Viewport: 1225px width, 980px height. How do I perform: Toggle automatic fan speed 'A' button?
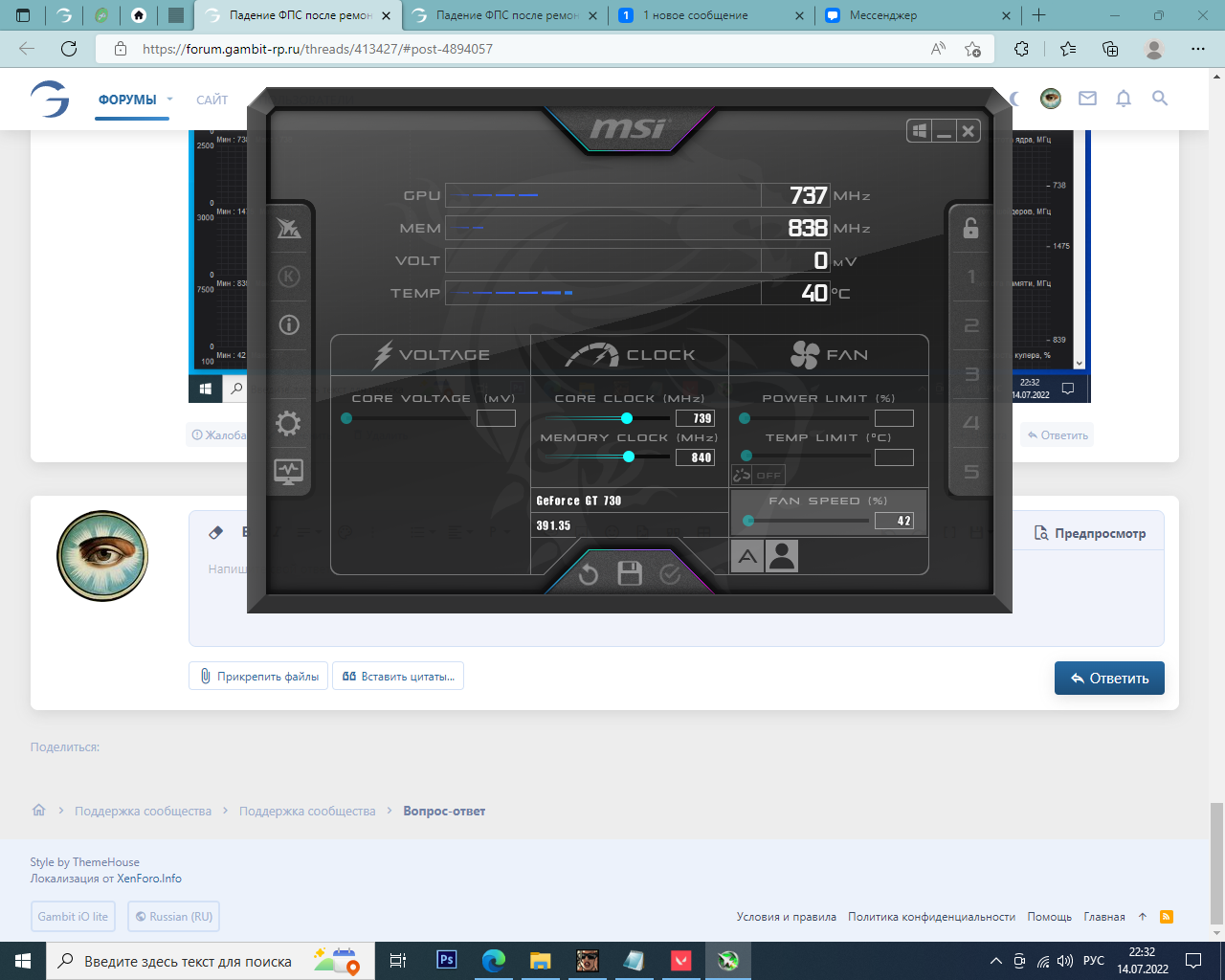click(747, 556)
